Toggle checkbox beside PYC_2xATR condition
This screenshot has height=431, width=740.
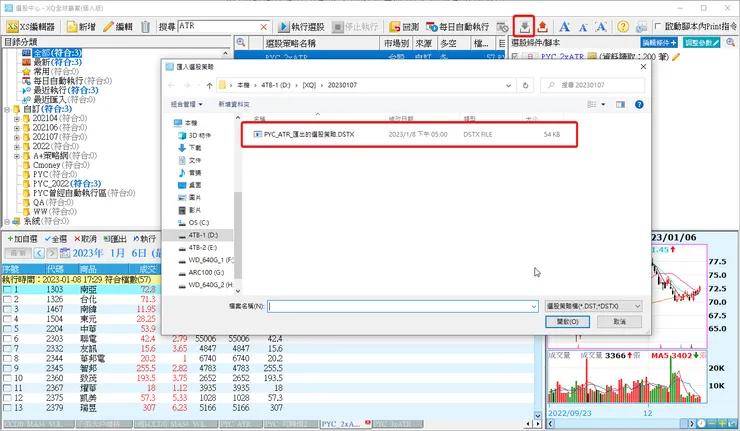click(x=515, y=57)
